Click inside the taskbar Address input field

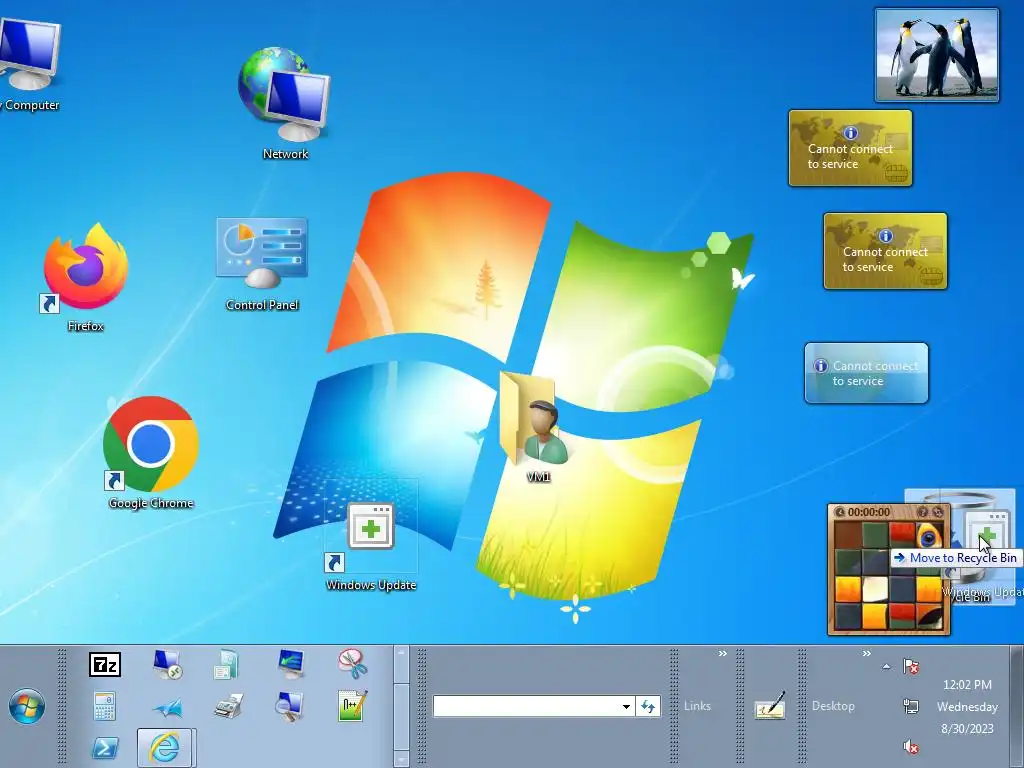point(526,706)
